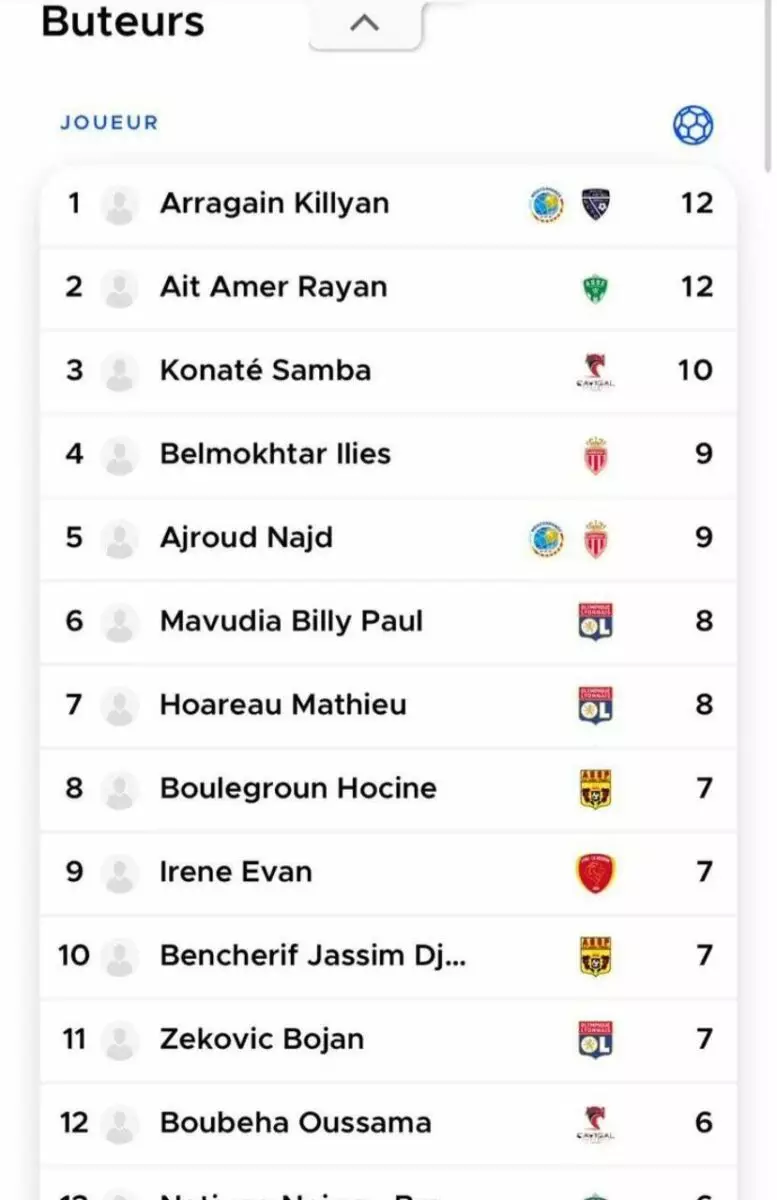Select Zekovic Bojan in scorers list

click(x=261, y=1039)
